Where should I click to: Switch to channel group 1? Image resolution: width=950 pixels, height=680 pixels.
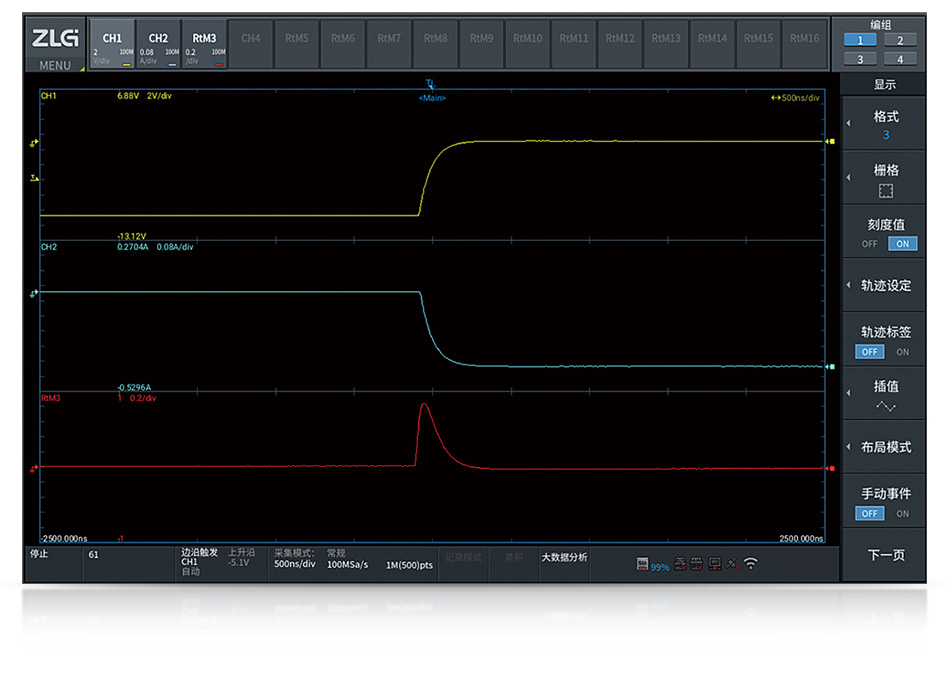[x=860, y=41]
